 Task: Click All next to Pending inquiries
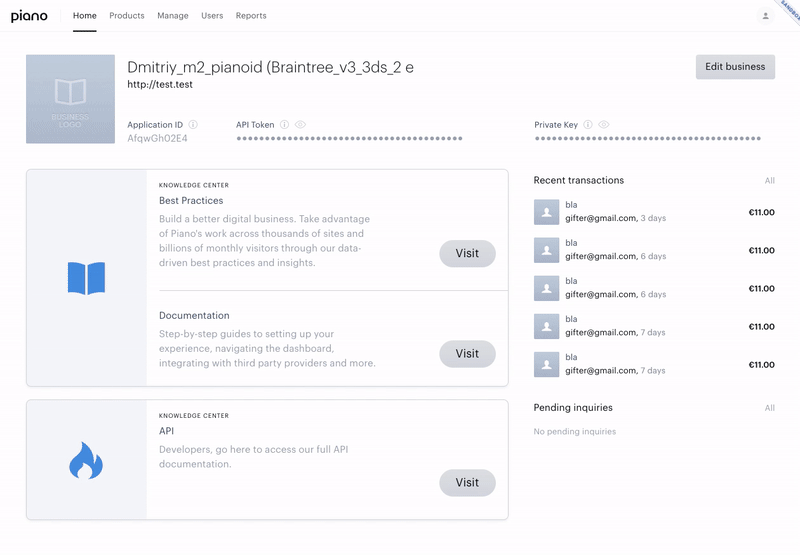click(x=769, y=408)
